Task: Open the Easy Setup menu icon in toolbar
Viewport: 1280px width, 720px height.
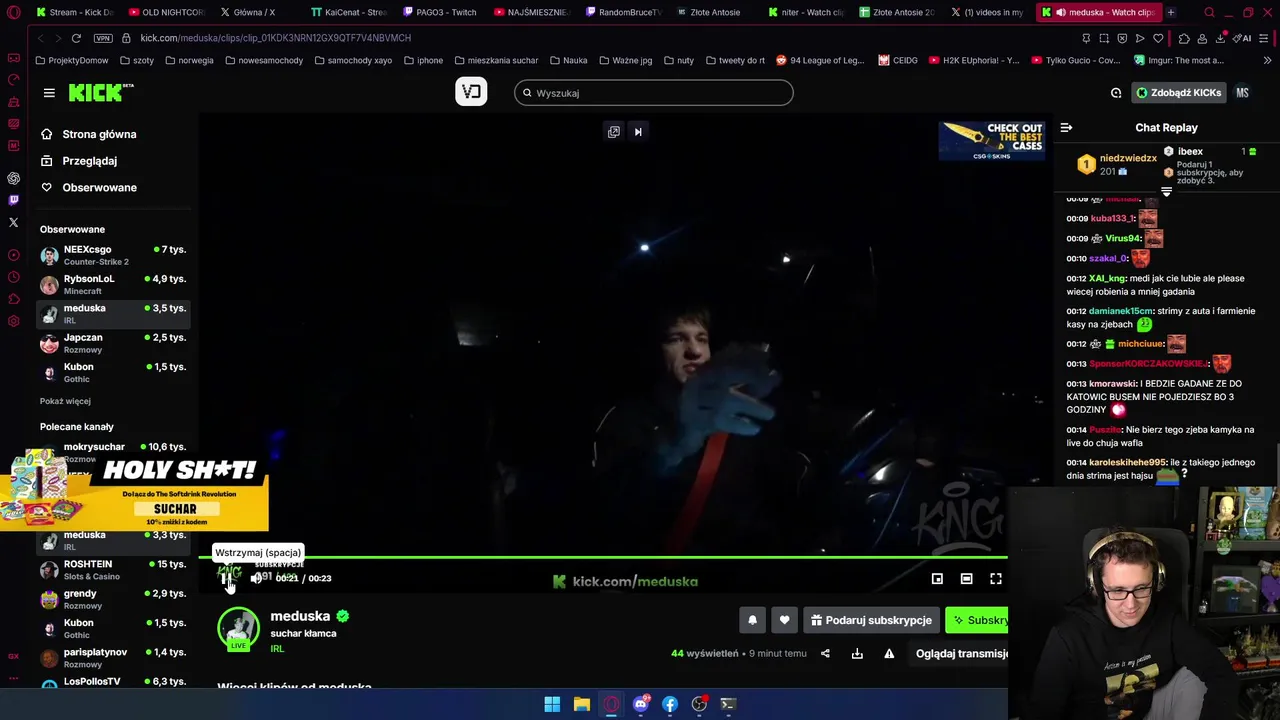Action: 1265,38
